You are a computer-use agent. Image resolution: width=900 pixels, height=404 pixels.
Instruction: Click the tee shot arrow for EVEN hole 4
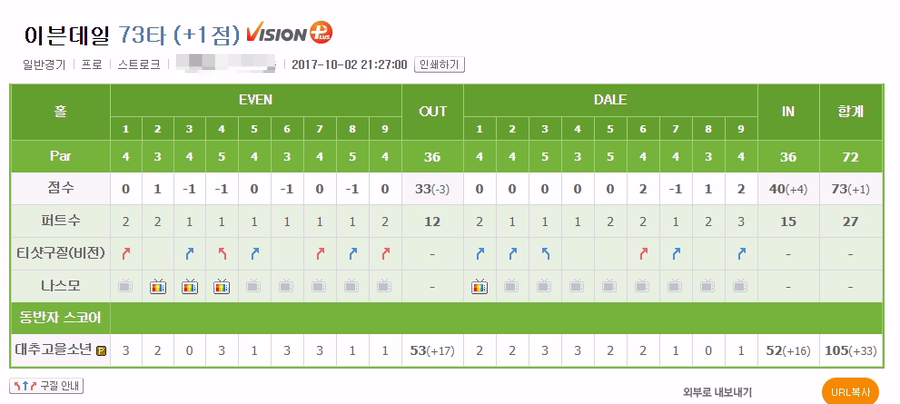click(222, 253)
